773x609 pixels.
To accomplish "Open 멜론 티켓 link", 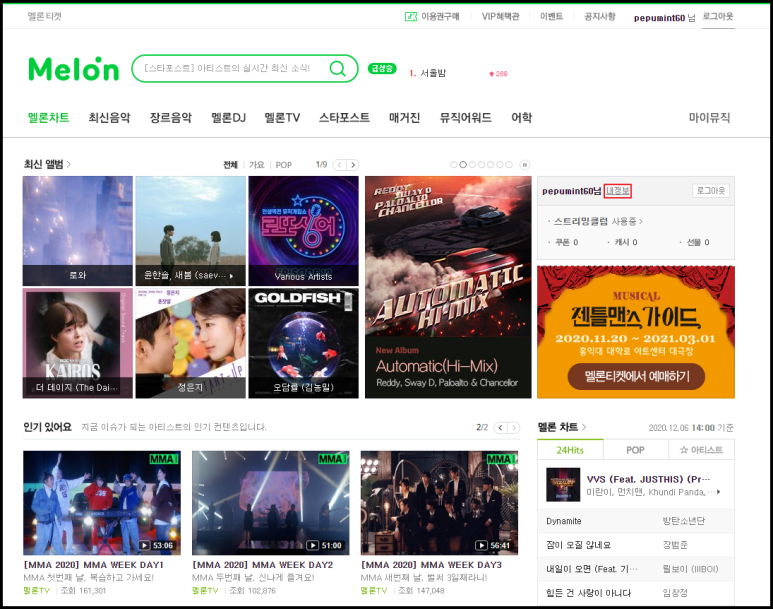I will (44, 16).
